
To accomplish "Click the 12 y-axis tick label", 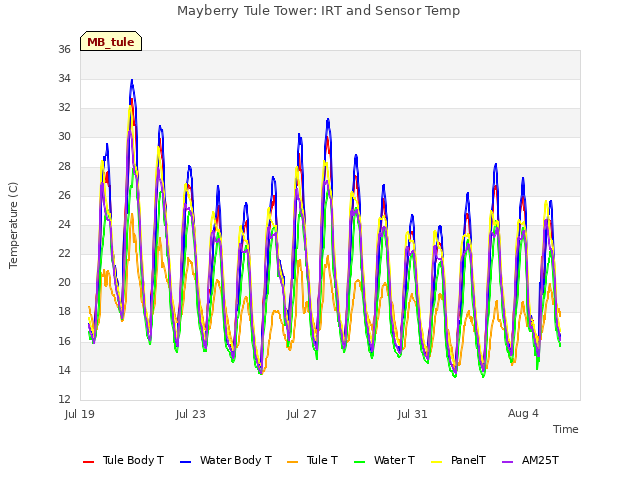I will (x=64, y=399).
